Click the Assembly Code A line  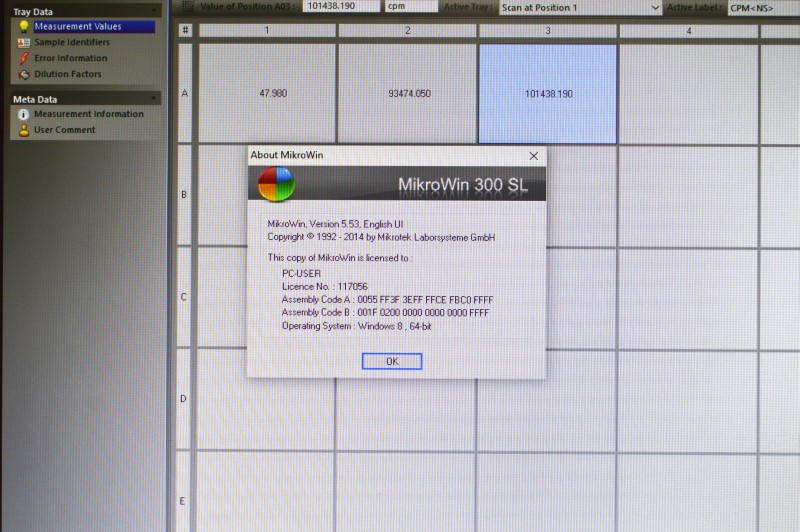click(x=387, y=300)
